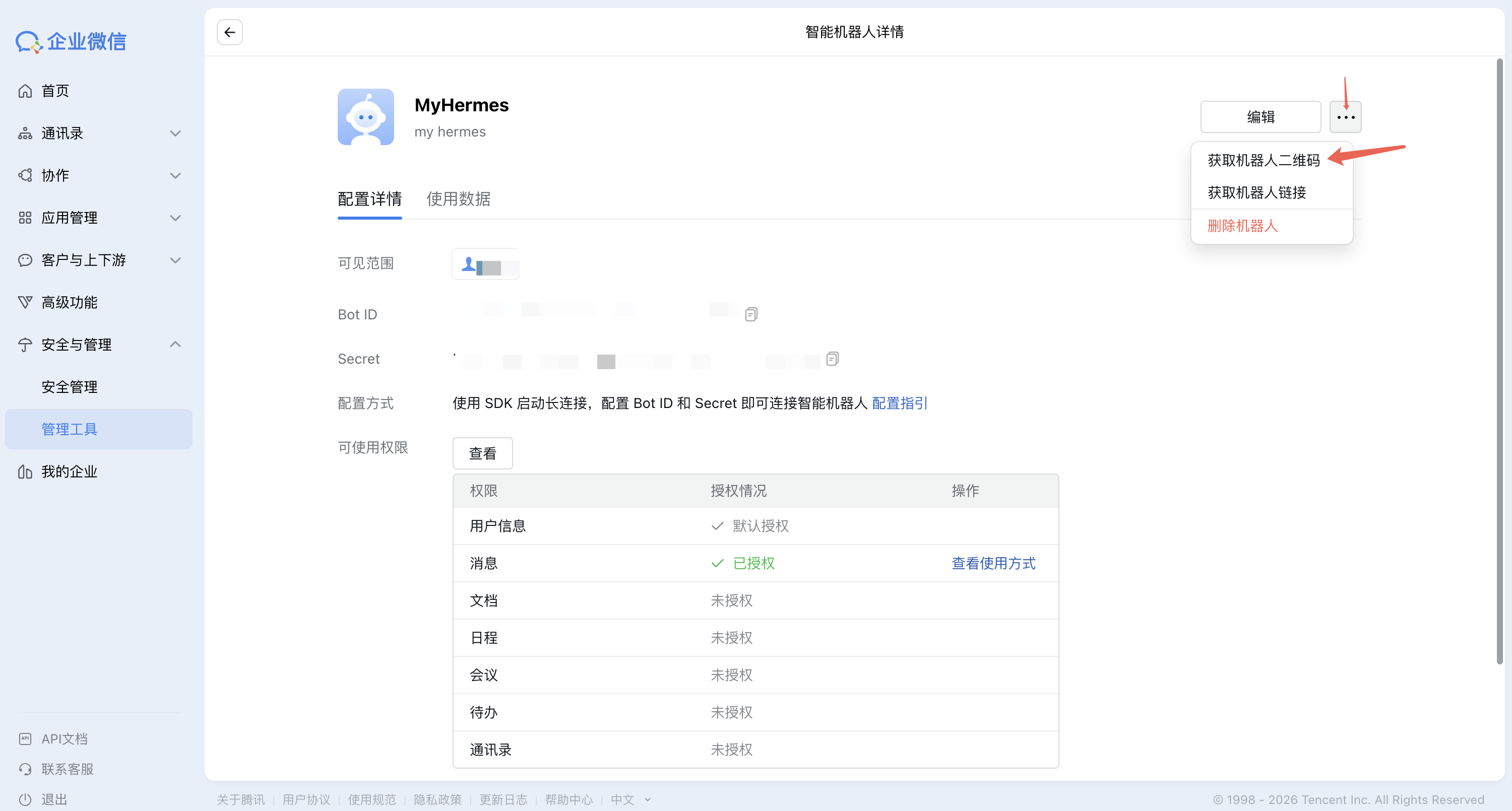This screenshot has width=1512, height=811.
Task: Switch to the 使用数据 tab
Action: click(x=458, y=199)
